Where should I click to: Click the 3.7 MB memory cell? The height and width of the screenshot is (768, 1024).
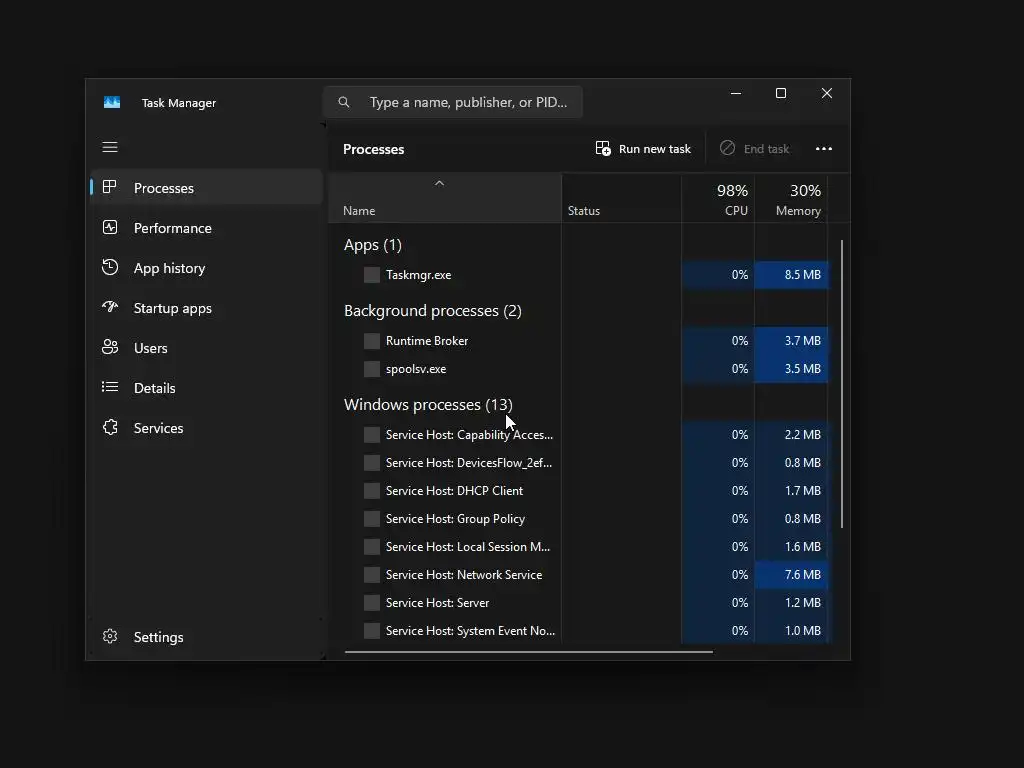[x=792, y=341]
